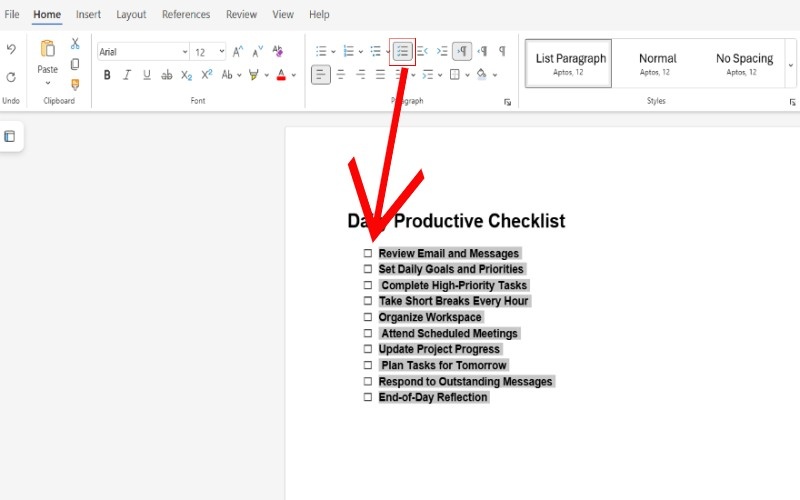This screenshot has height=500, width=800.
Task: Align the paragraph to the right
Action: click(x=361, y=75)
